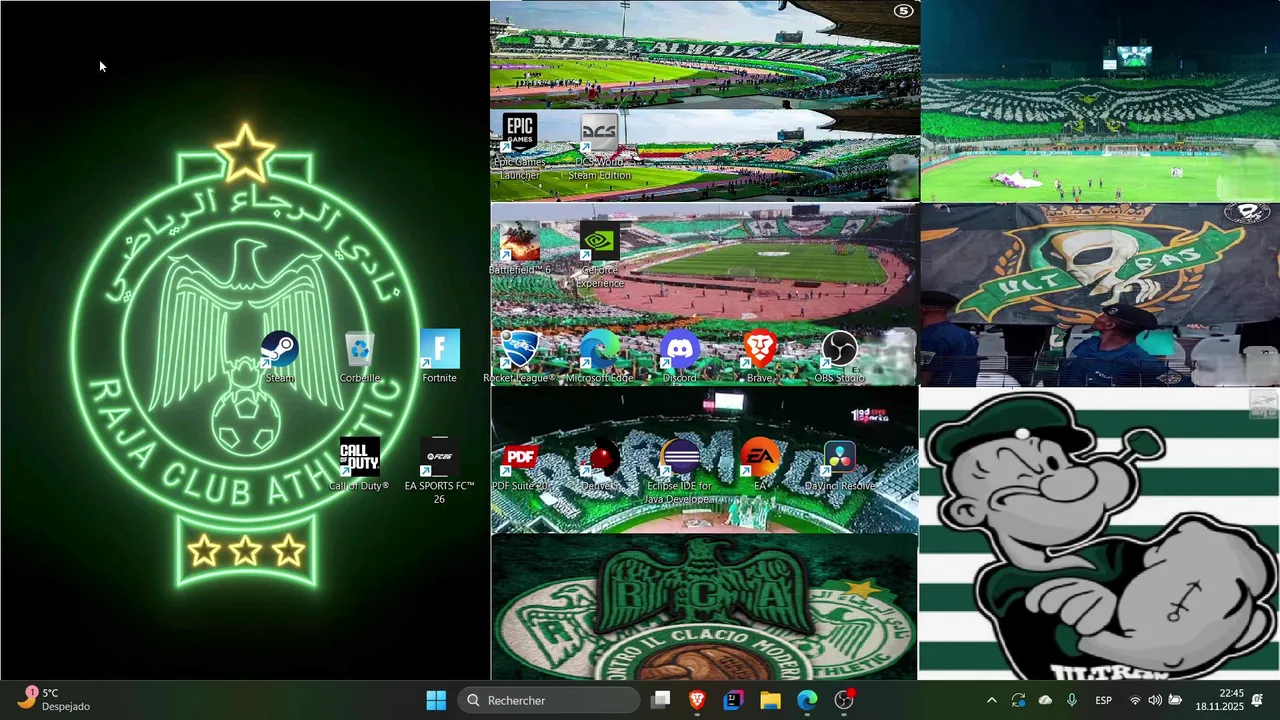The height and width of the screenshot is (720, 1280).
Task: Open the Steam desktop shortcut
Action: point(280,358)
